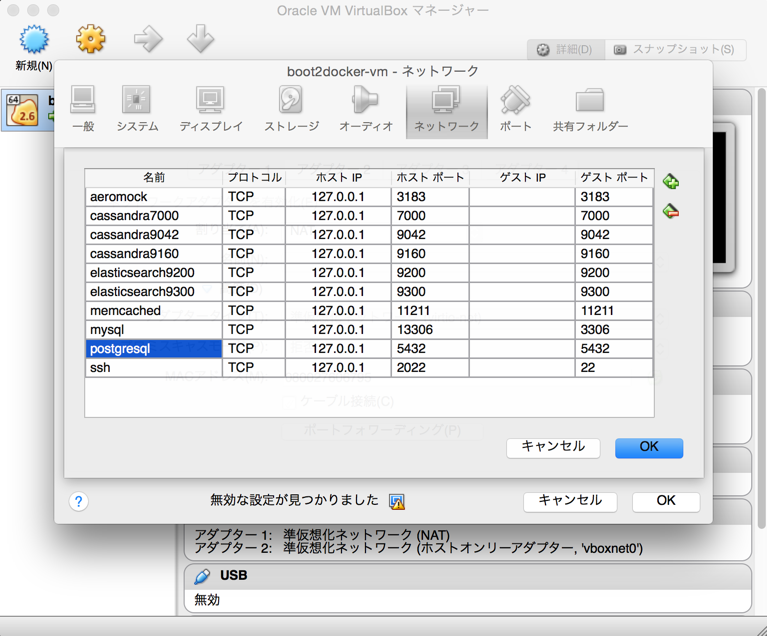
Task: Open the 一般 (General) settings category
Action: point(83,109)
